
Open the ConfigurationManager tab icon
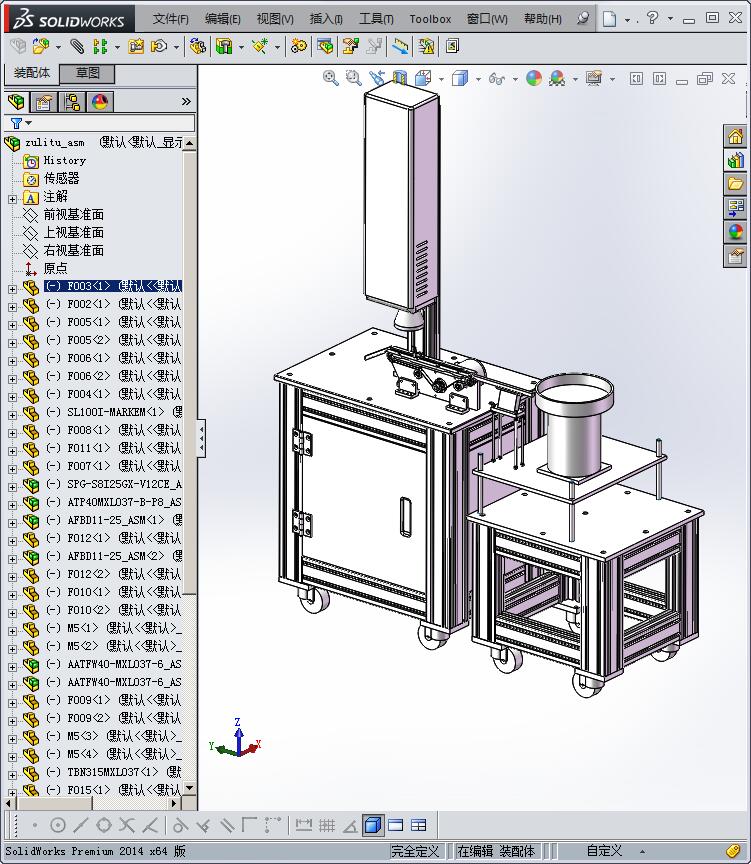pos(72,102)
